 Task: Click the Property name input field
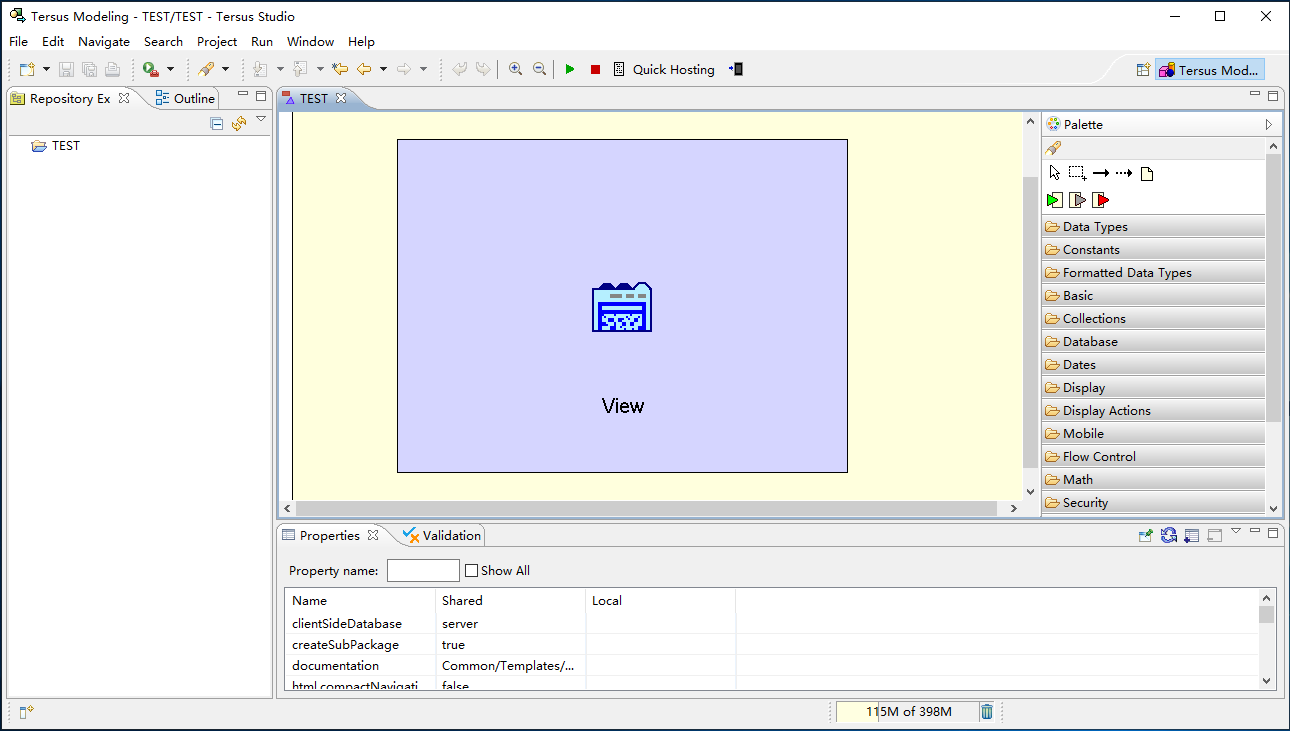(423, 570)
